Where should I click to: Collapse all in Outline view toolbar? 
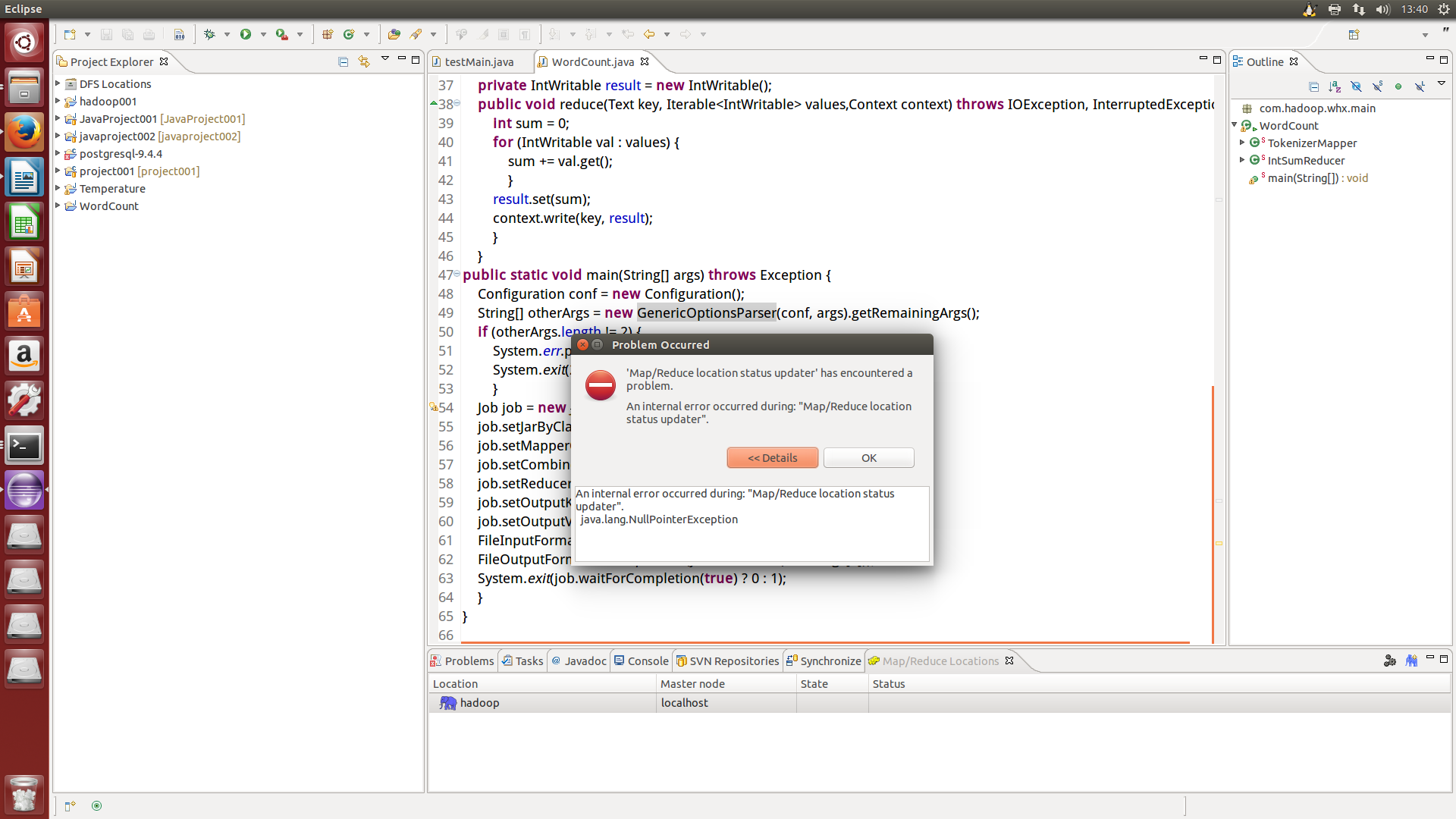pyautogui.click(x=1314, y=86)
